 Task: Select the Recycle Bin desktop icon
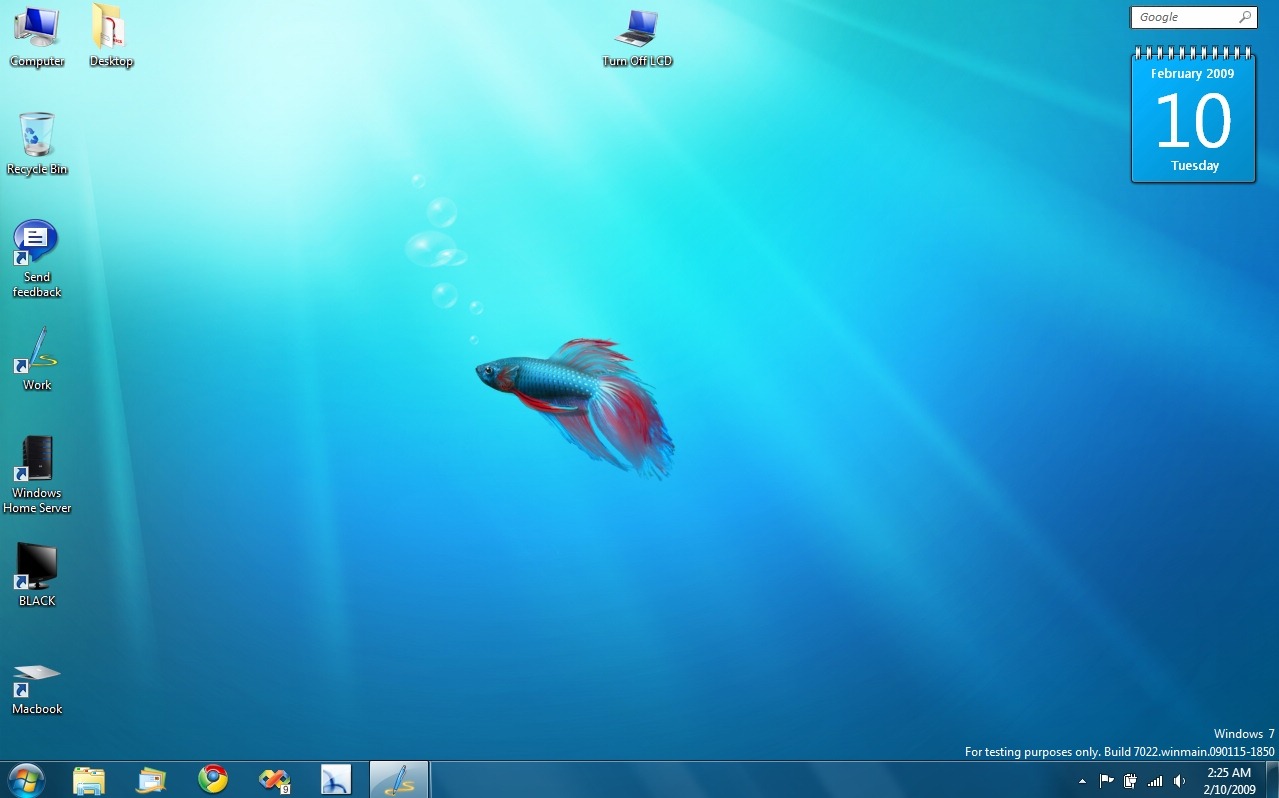coord(37,137)
